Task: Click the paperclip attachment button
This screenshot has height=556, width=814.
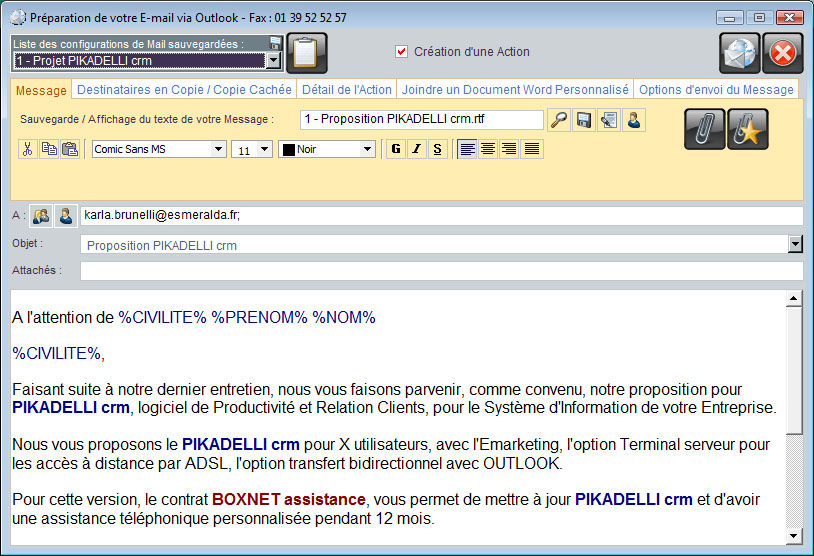Action: coord(705,129)
